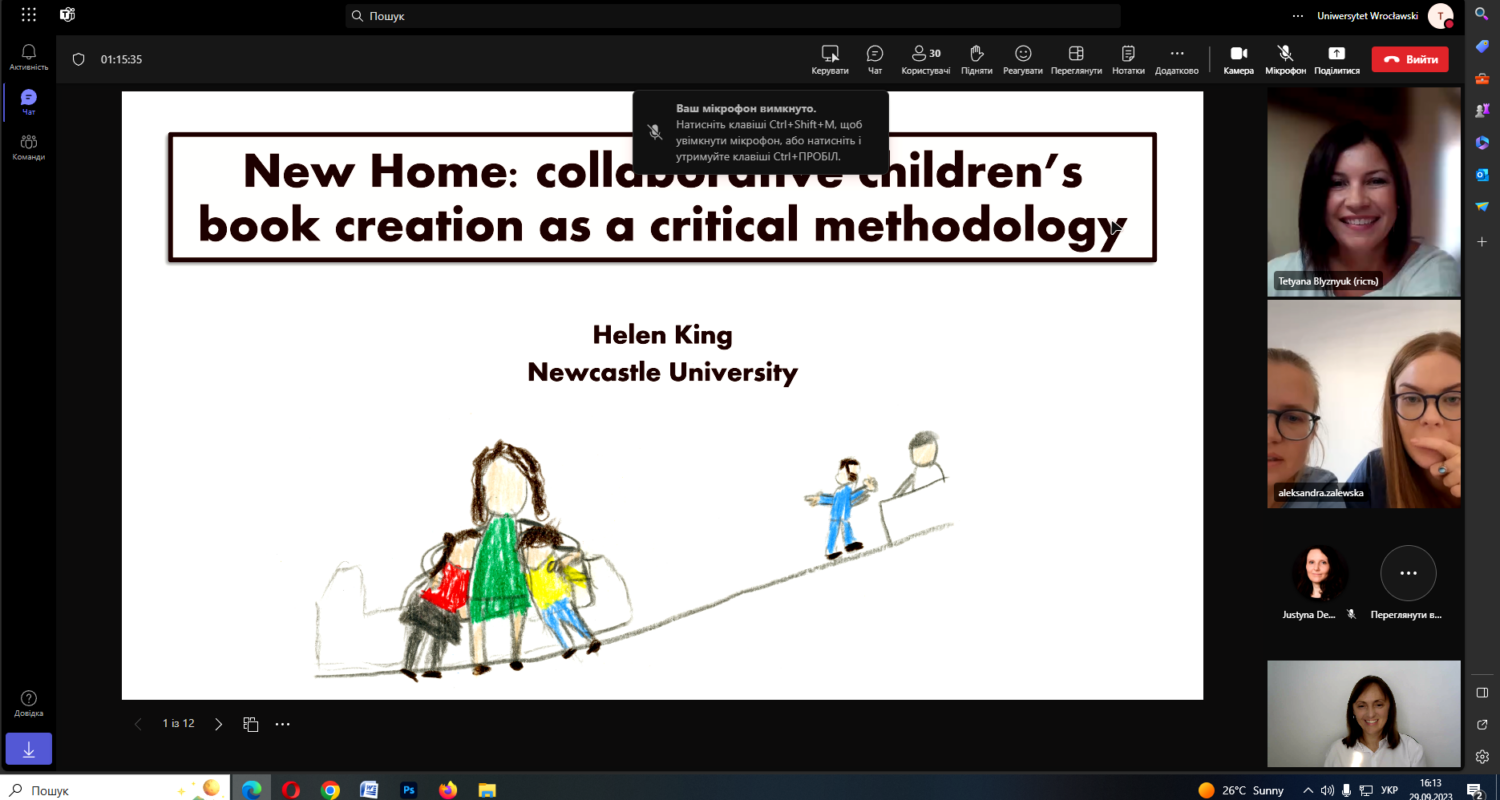Click the Керувати take control icon
Viewport: 1500px width, 800px height.
pyautogui.click(x=829, y=59)
